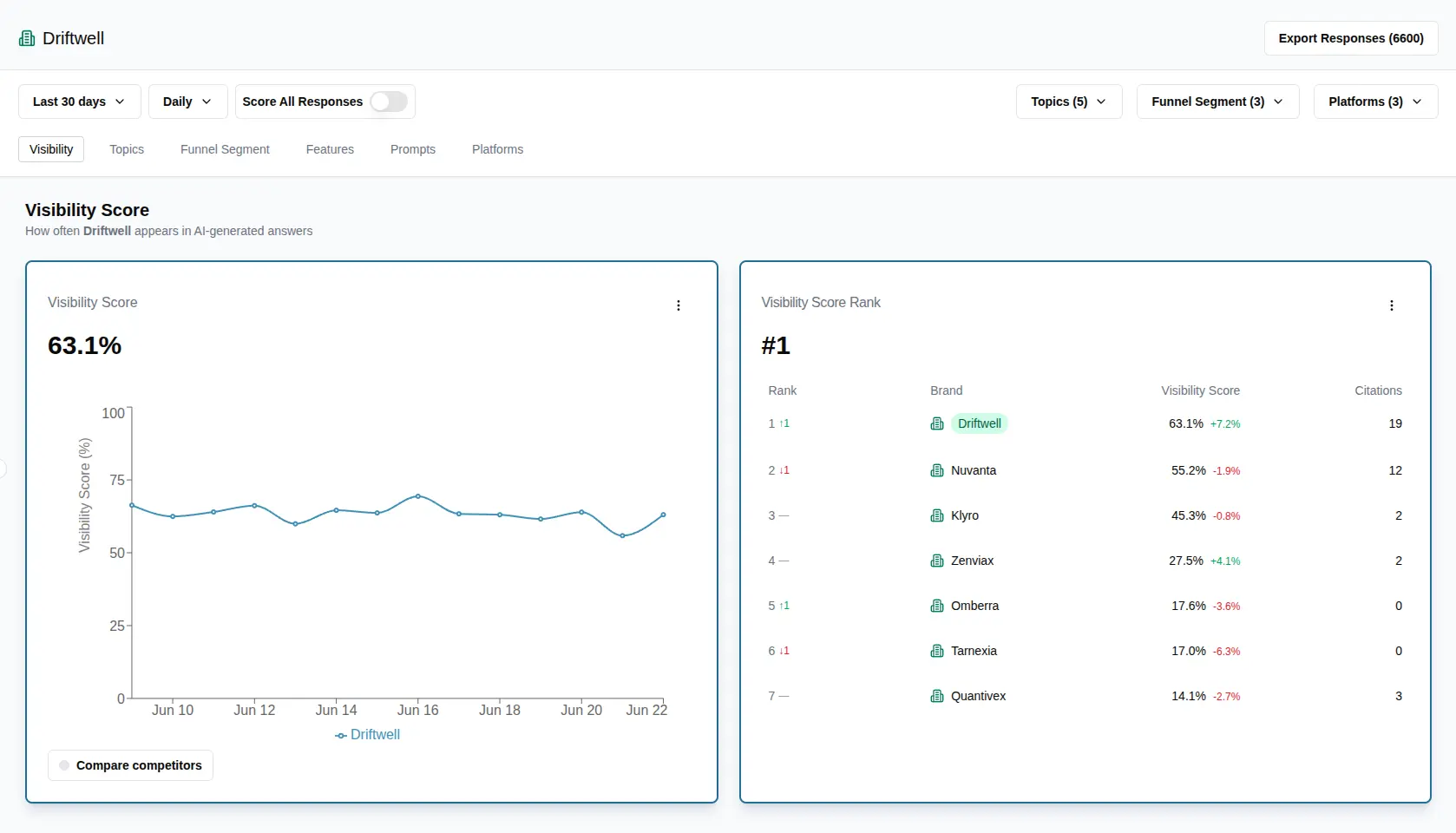This screenshot has width=1456, height=833.
Task: Open the Daily granularity dropdown
Action: point(187,102)
